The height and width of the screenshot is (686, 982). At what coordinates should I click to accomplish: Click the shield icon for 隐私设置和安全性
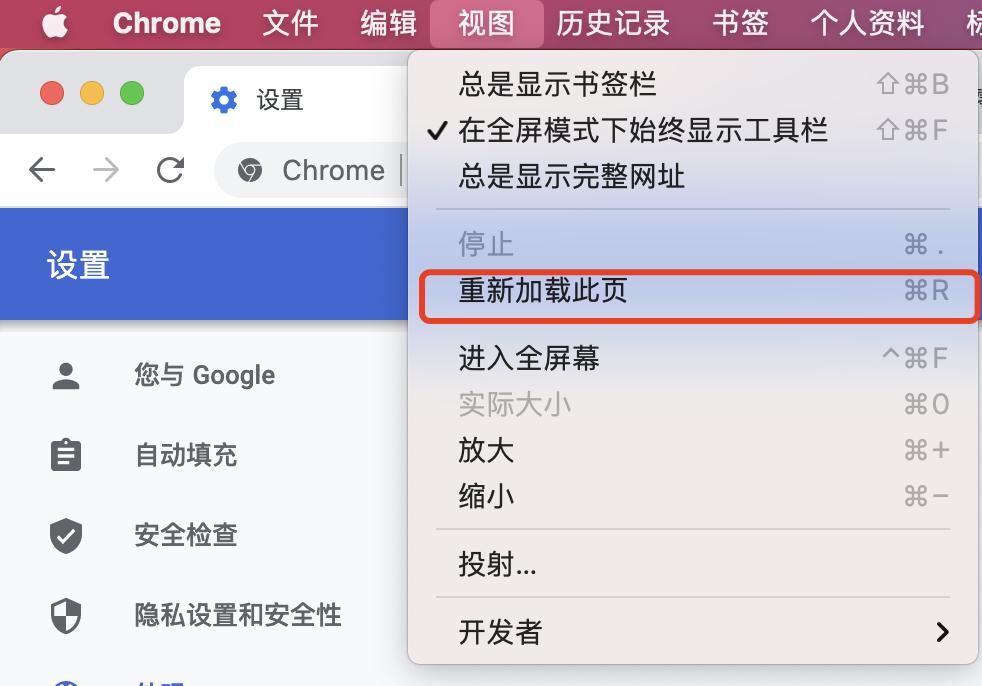66,615
